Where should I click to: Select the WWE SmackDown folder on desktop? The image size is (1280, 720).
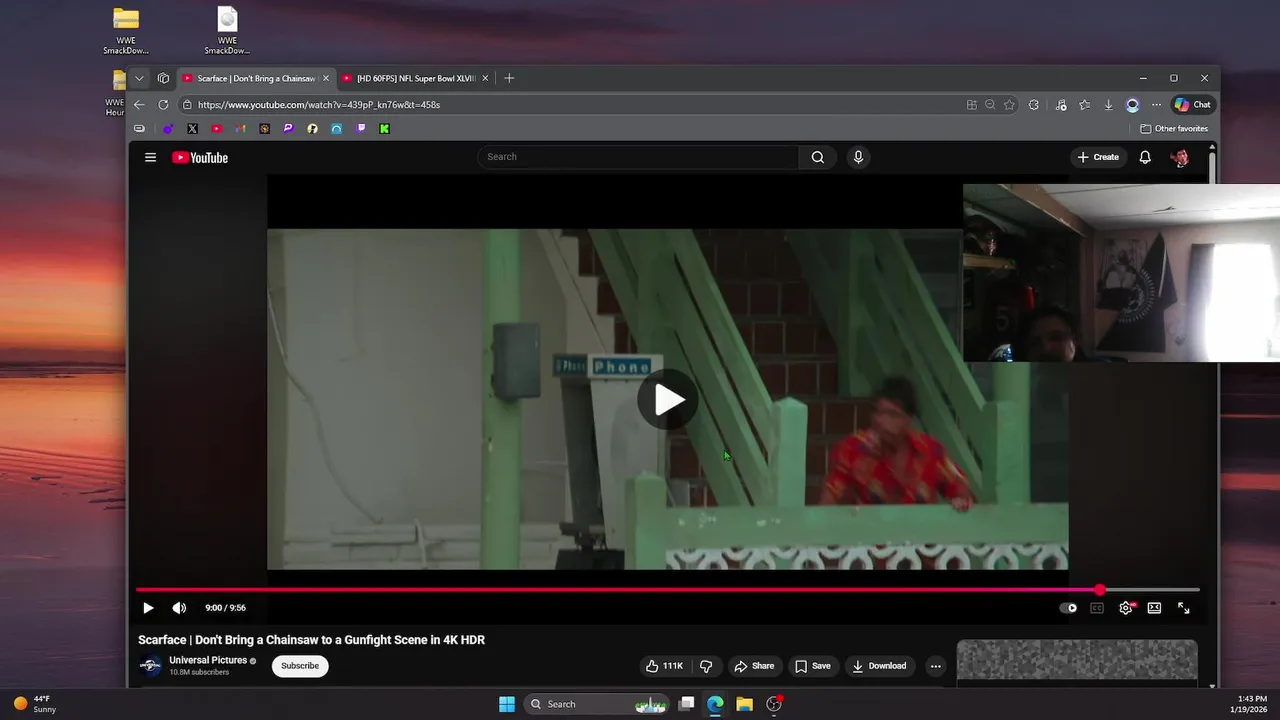tap(126, 31)
